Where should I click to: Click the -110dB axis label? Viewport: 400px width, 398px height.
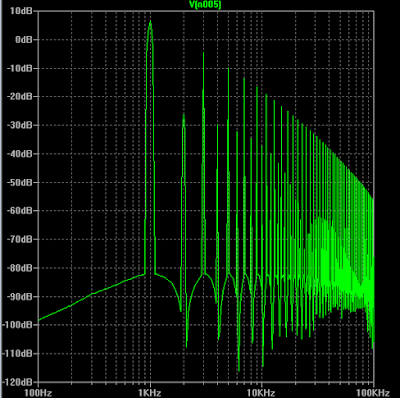[x=17, y=353]
